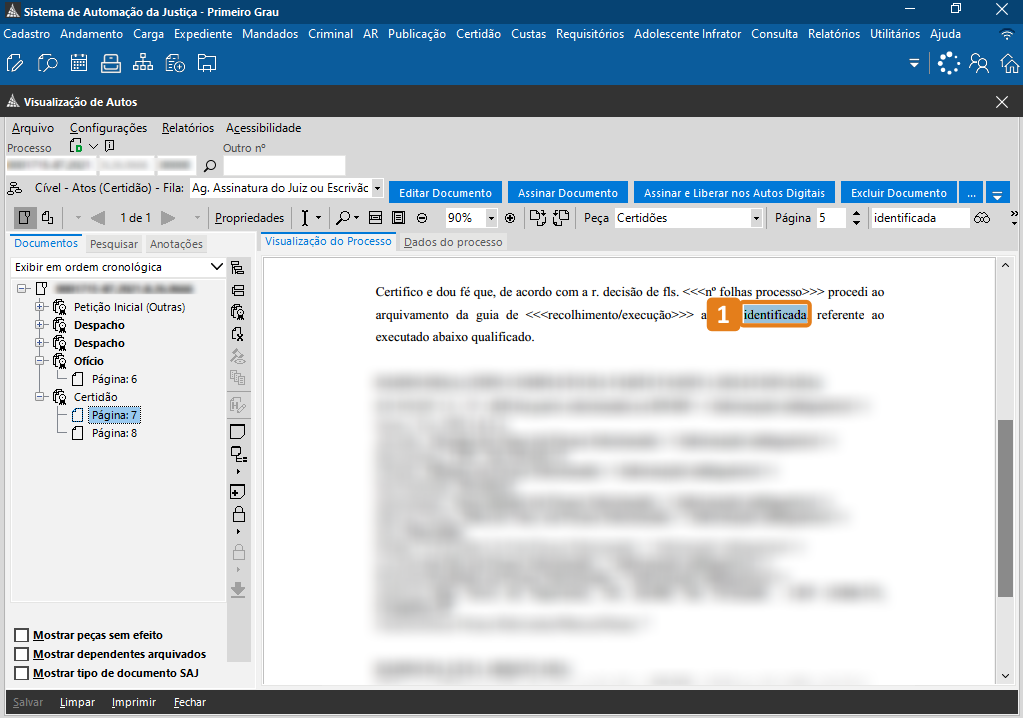Enable Mostrar dependentes arquivados
This screenshot has width=1023, height=718.
click(x=22, y=654)
